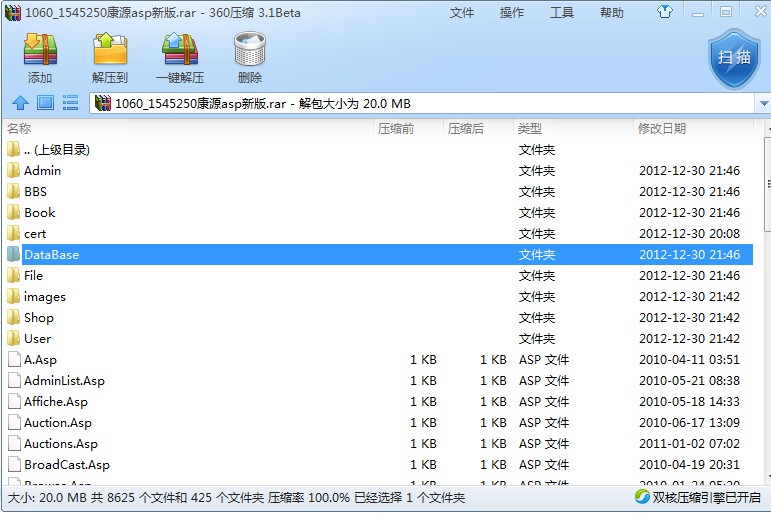Open the 工具 menu
Viewport: 771px width, 530px height.
pos(562,12)
